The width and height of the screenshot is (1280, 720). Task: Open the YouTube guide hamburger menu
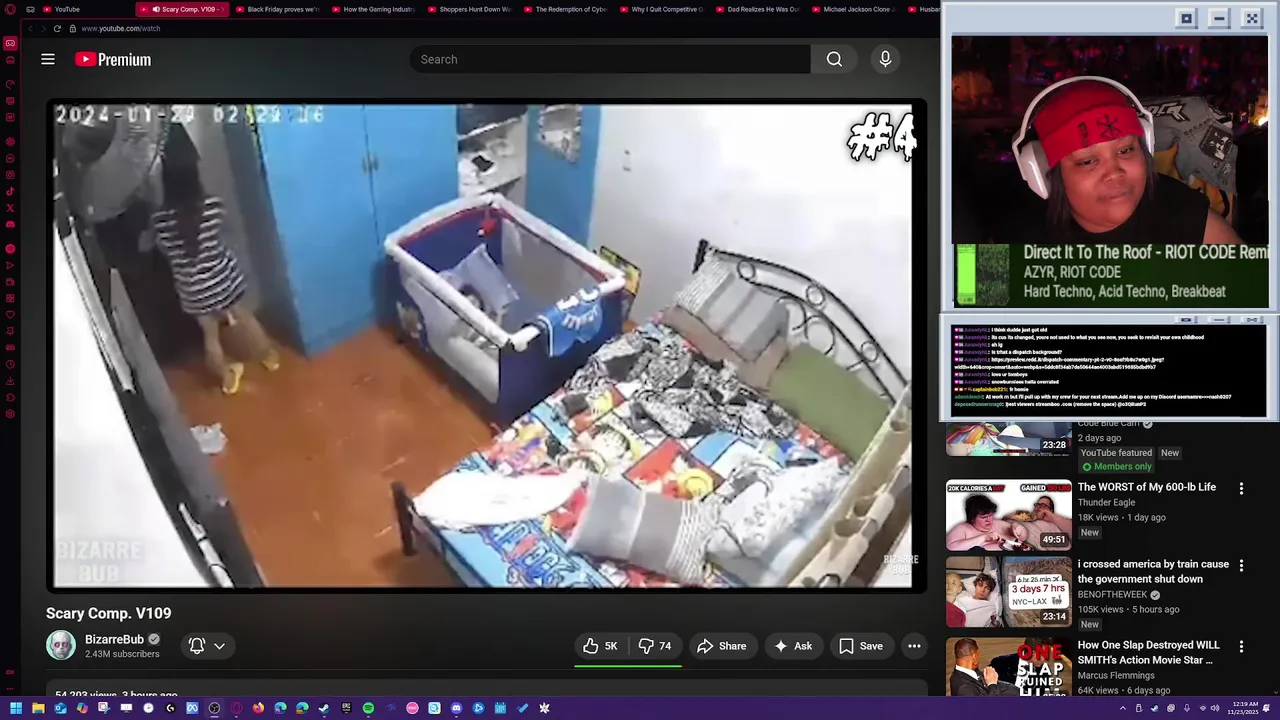coord(47,59)
